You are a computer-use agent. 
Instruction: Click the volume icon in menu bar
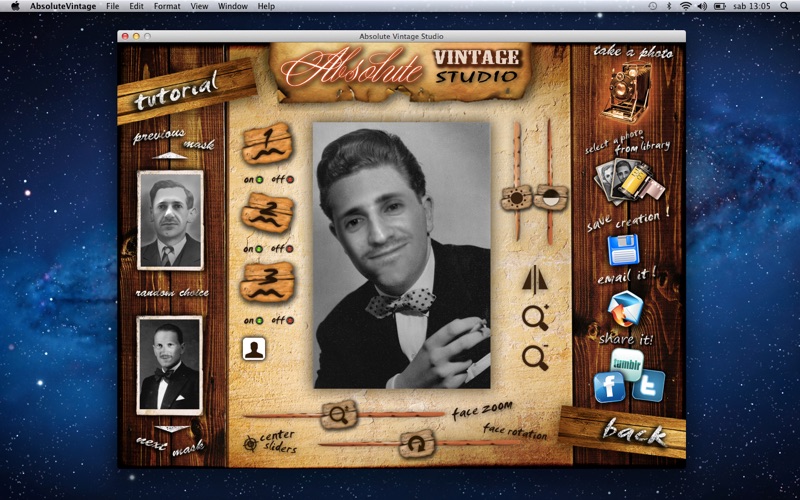(702, 6)
